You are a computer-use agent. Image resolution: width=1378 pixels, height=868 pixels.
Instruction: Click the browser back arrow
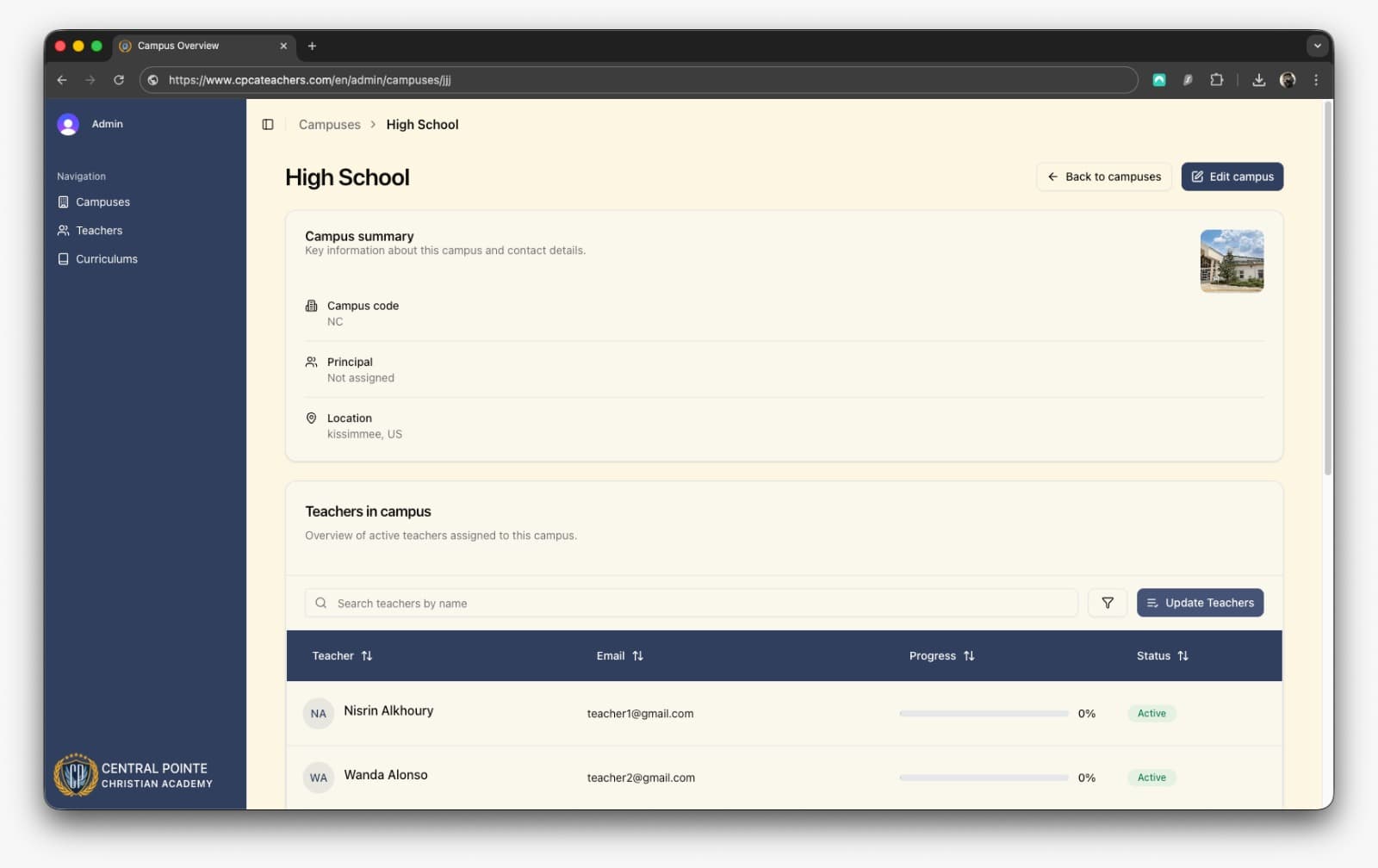[62, 80]
